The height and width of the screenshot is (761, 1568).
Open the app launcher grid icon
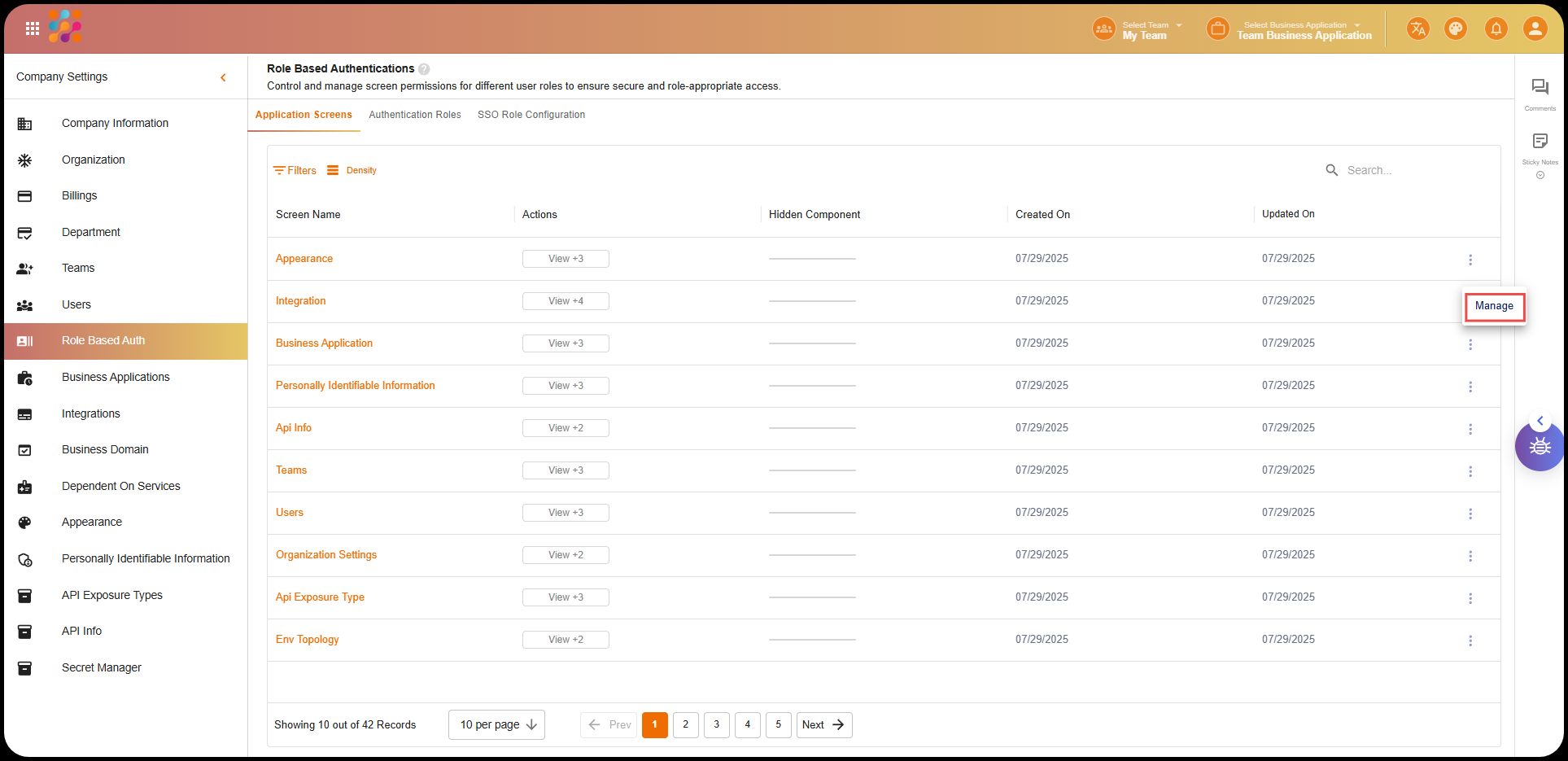(x=33, y=29)
